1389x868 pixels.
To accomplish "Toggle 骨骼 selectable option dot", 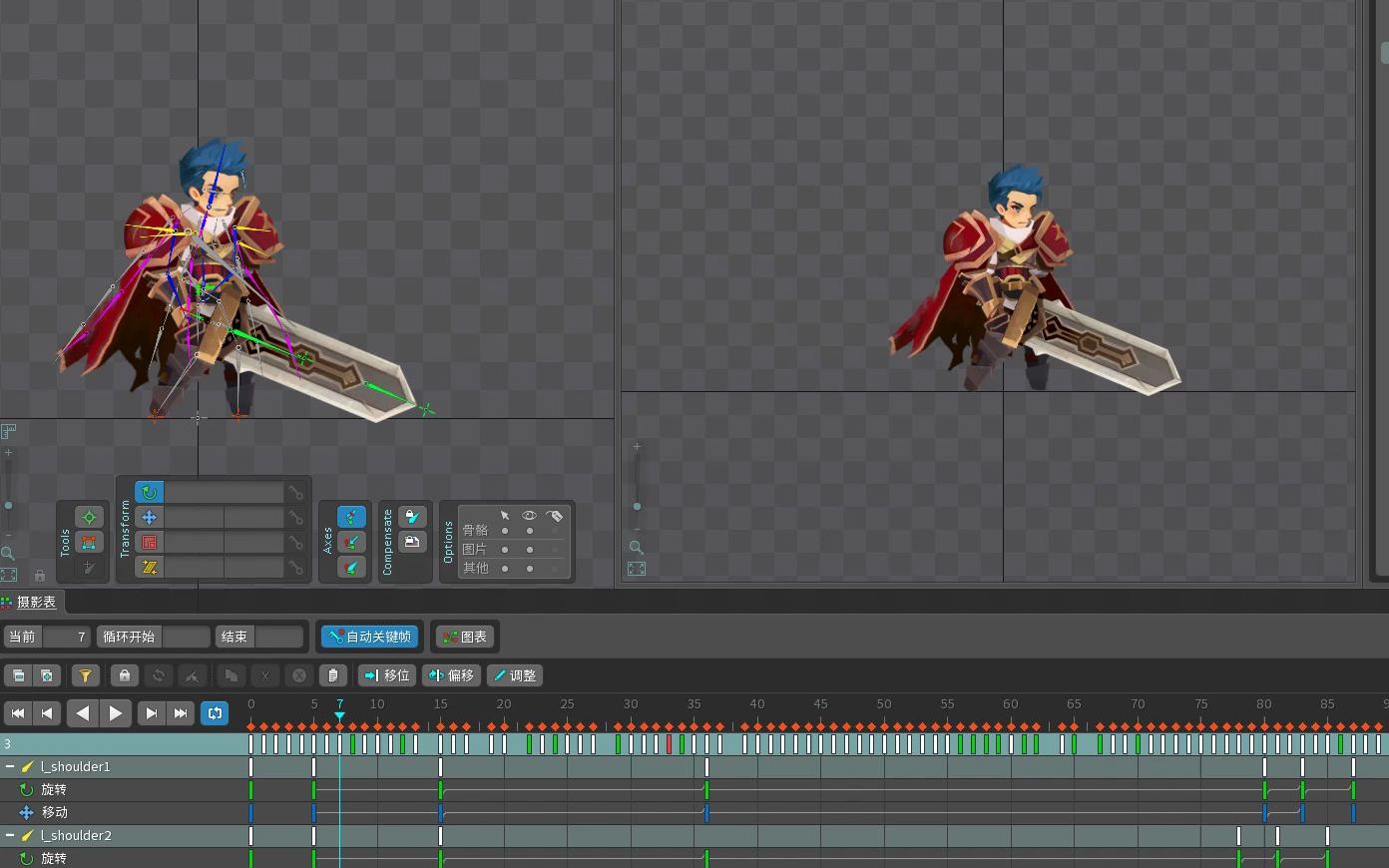I will click(505, 531).
